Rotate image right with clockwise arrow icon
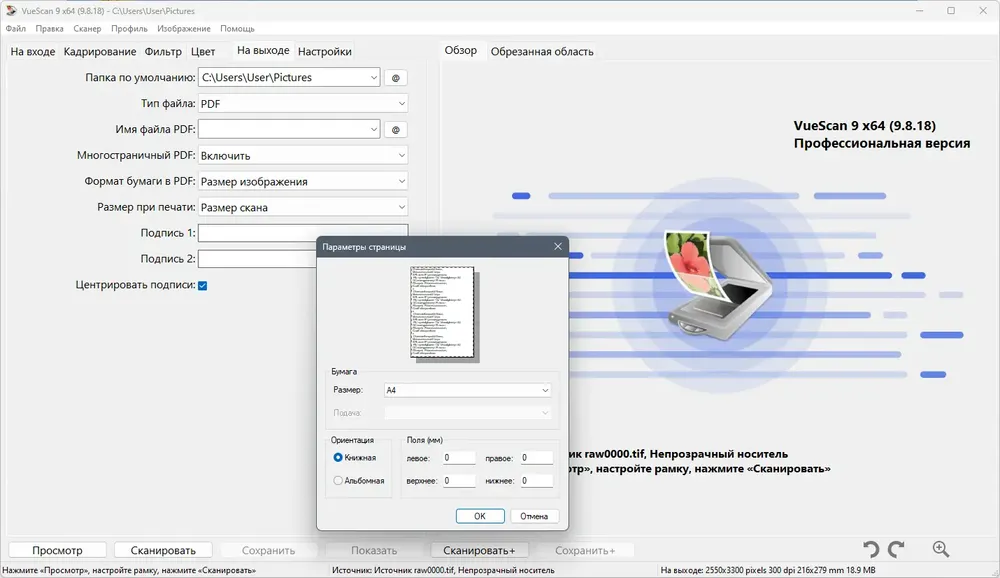 tap(897, 549)
